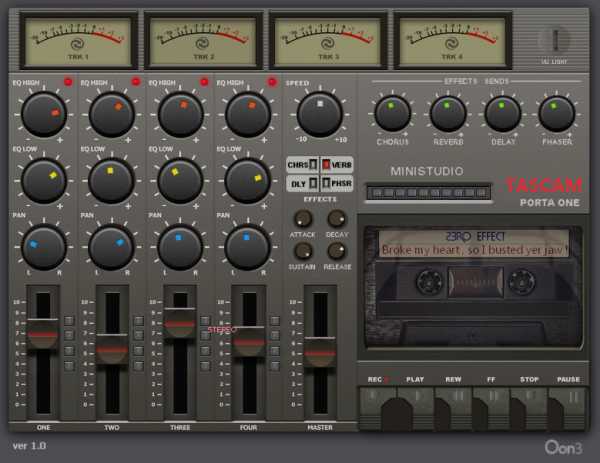
Task: Click the bottom button beside fader FOUR
Action: click(274, 366)
